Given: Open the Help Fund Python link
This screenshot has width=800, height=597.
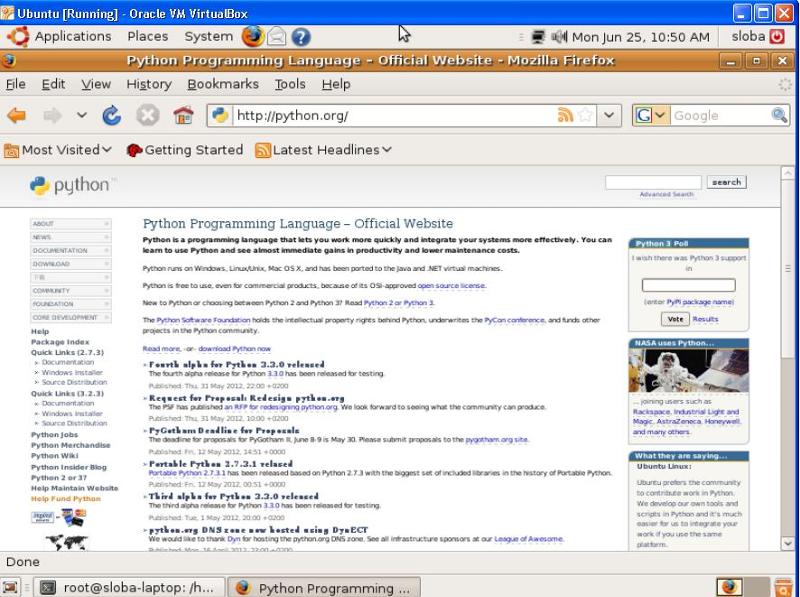Looking at the screenshot, I should tap(66, 499).
